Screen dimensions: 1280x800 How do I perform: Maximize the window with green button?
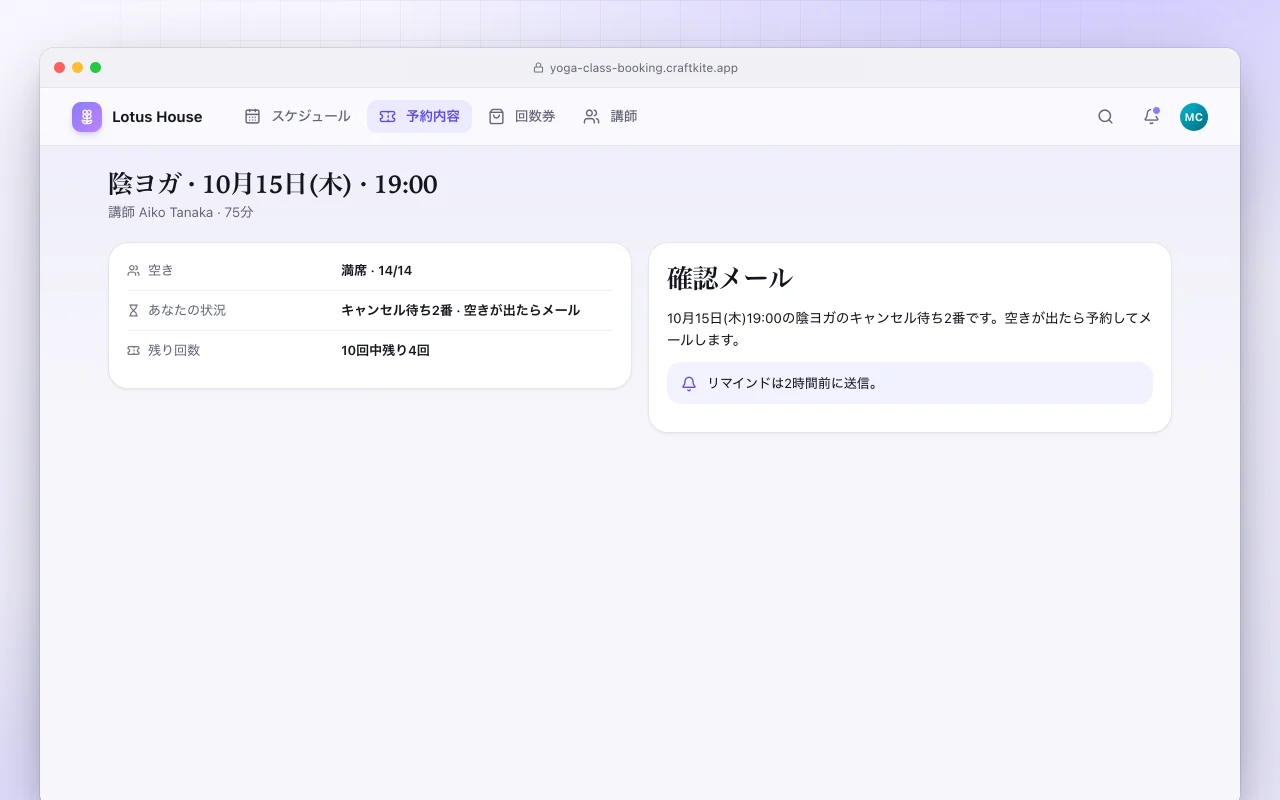point(96,68)
